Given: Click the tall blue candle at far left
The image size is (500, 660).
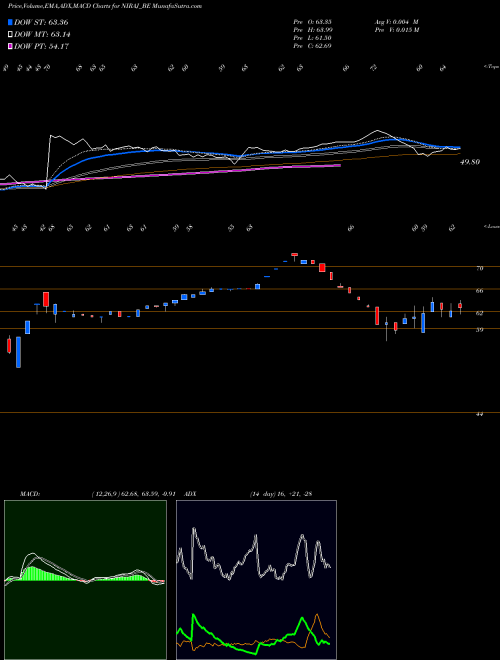Looking at the screenshot, I should click(18, 352).
